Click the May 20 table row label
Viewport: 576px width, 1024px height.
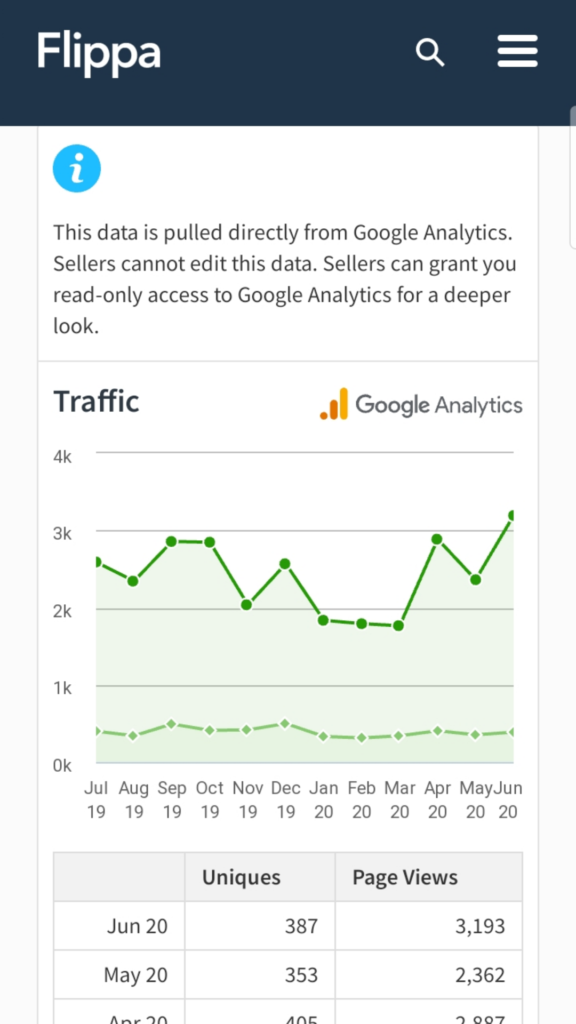click(x=136, y=975)
